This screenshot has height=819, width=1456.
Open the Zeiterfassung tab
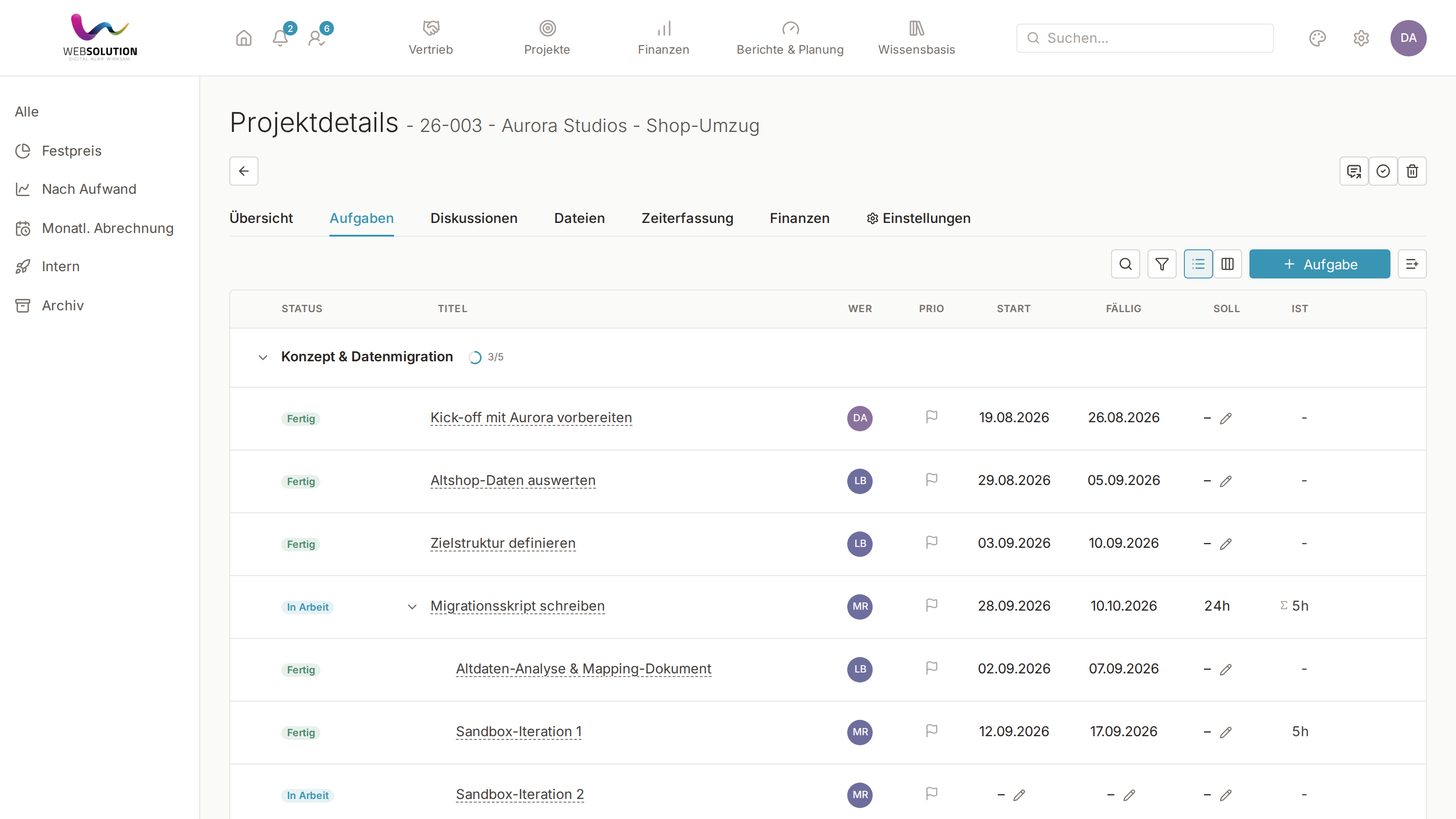tap(688, 218)
